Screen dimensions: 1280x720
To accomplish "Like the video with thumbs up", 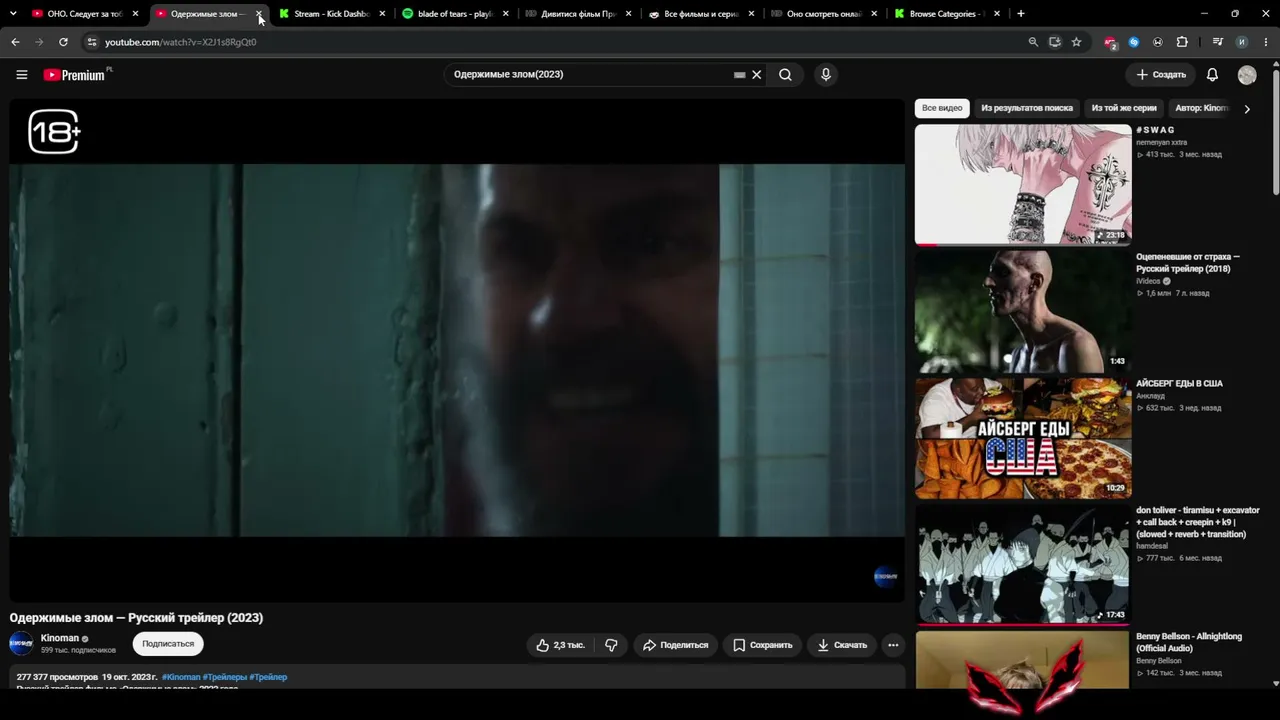I will point(560,645).
